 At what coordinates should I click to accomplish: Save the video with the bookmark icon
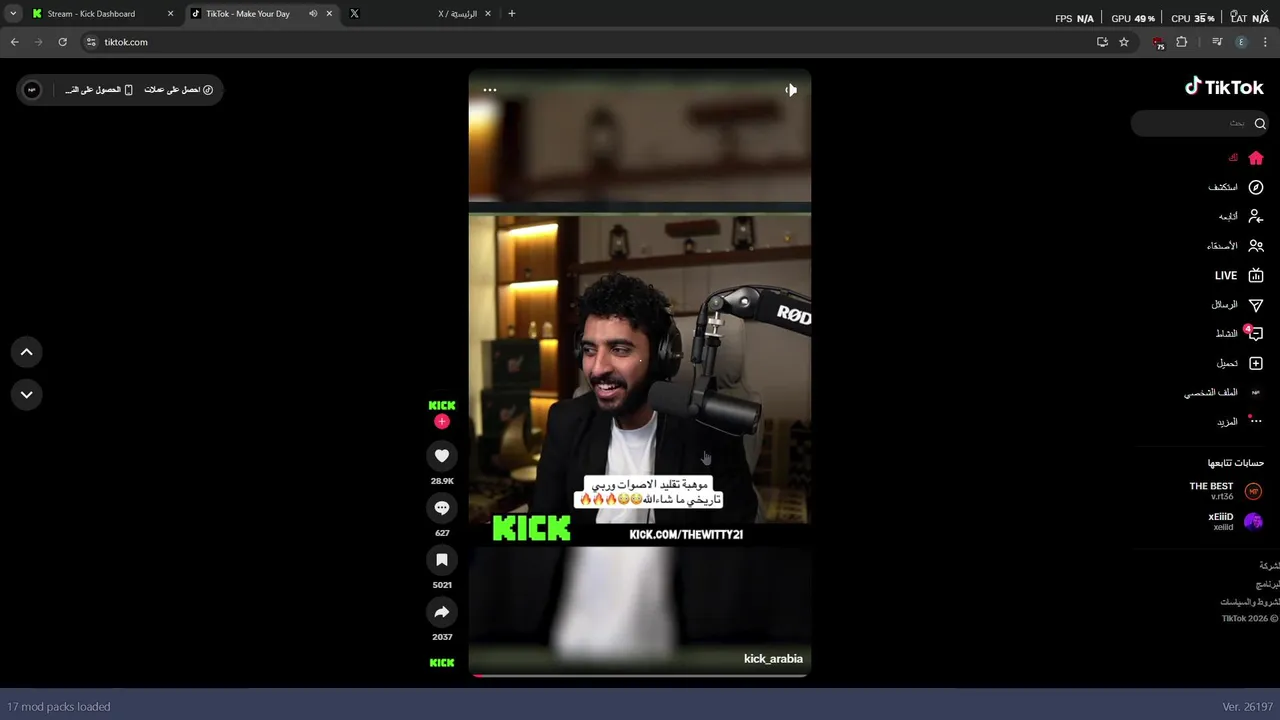[x=442, y=560]
